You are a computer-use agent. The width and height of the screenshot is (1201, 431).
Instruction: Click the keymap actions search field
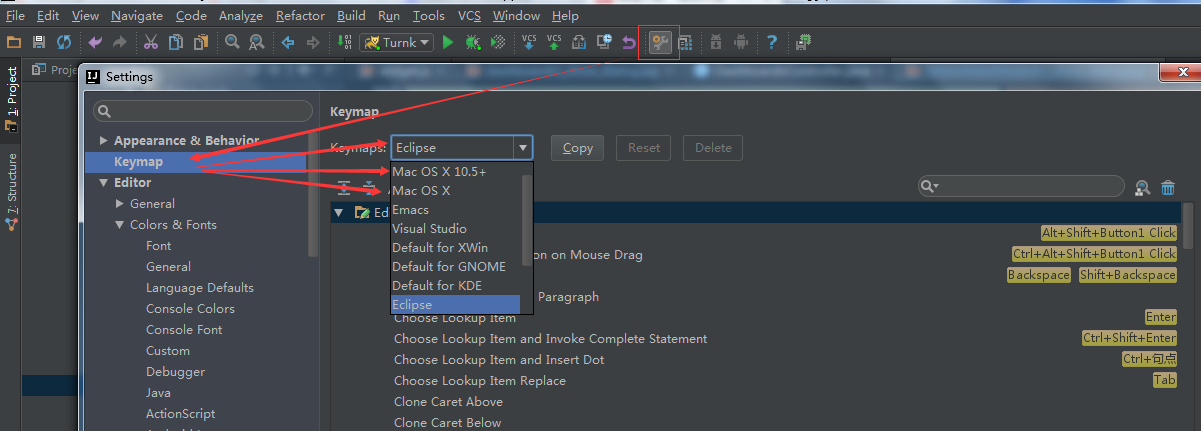pos(1022,187)
